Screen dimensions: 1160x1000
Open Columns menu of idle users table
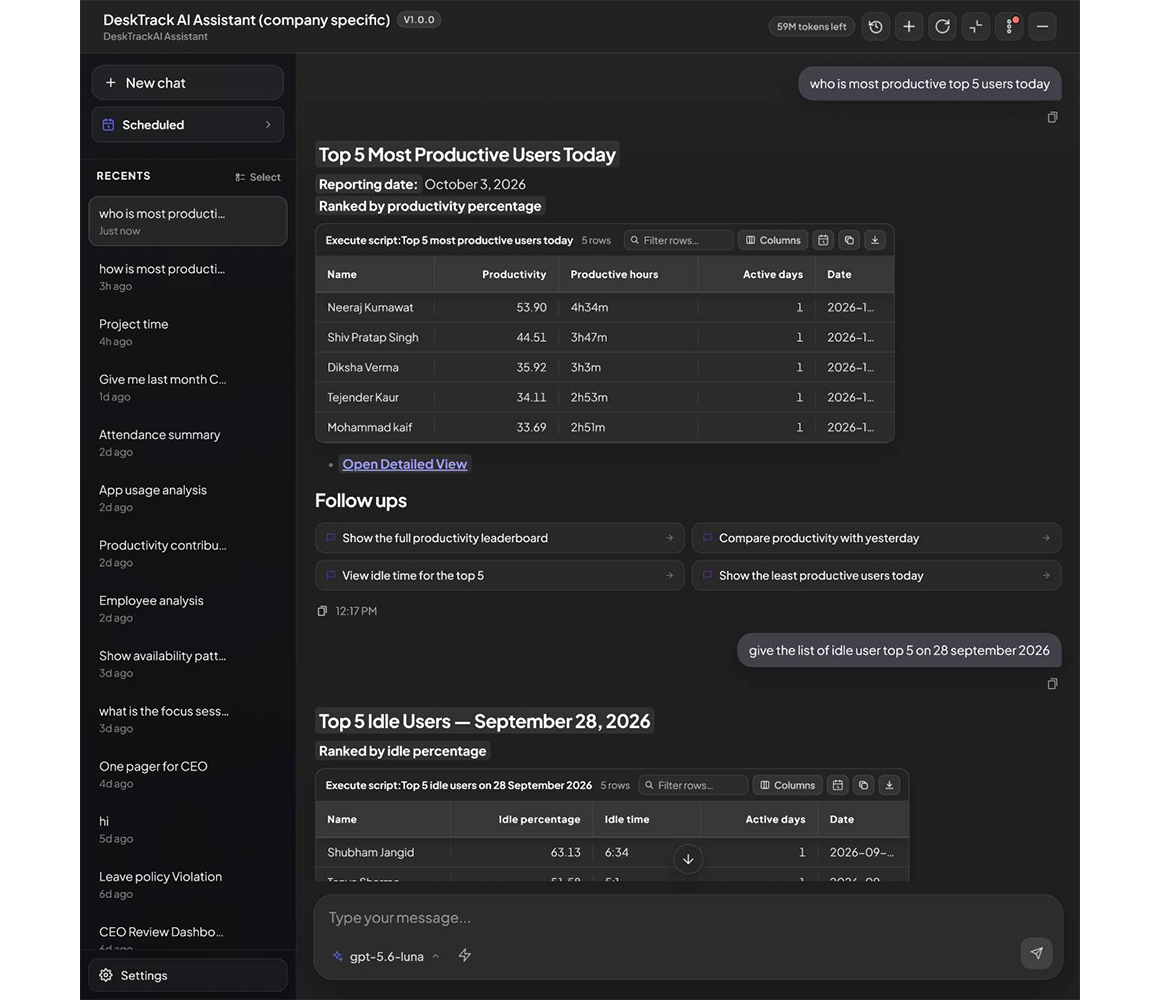pos(788,786)
